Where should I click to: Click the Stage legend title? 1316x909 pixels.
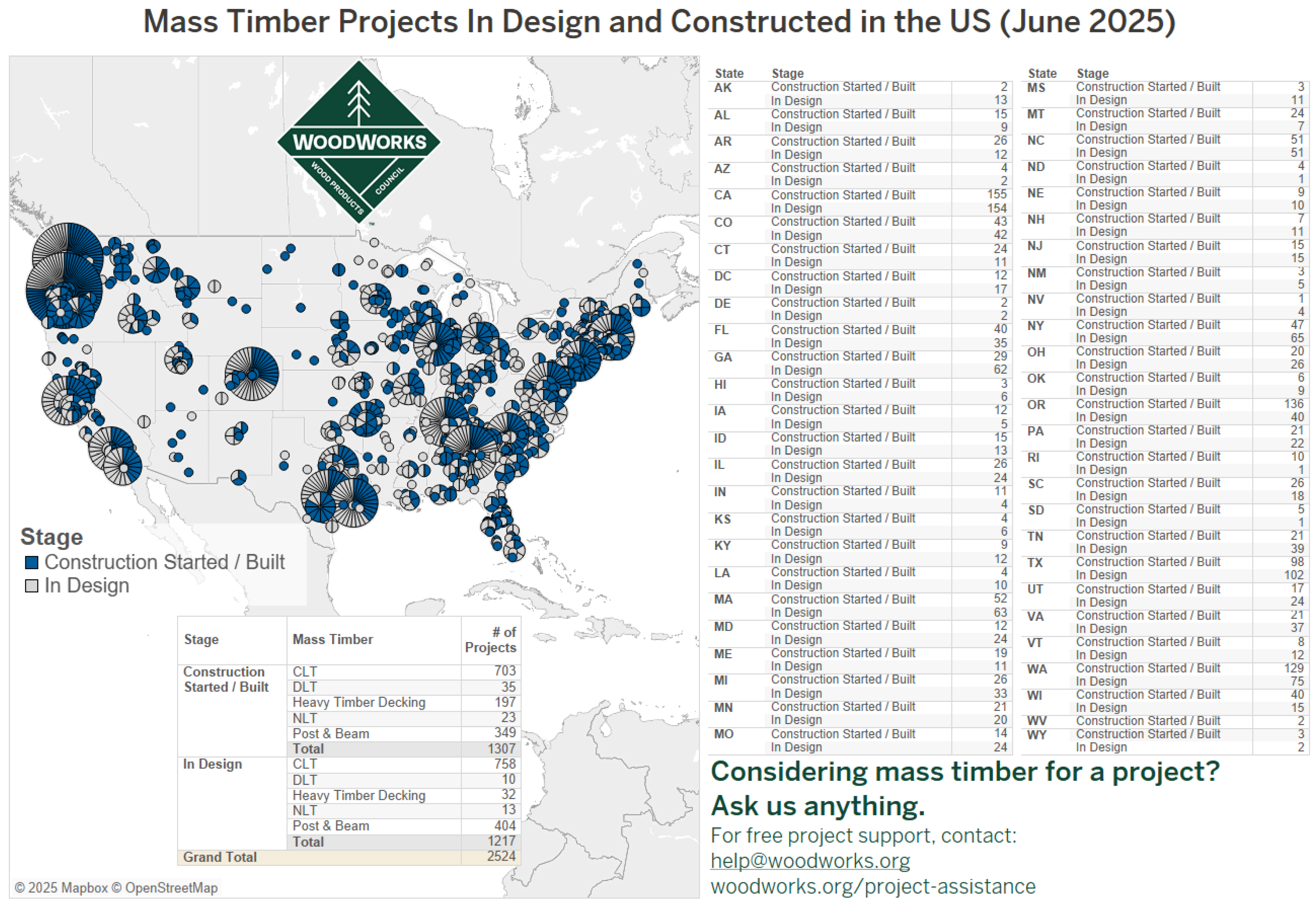(52, 537)
